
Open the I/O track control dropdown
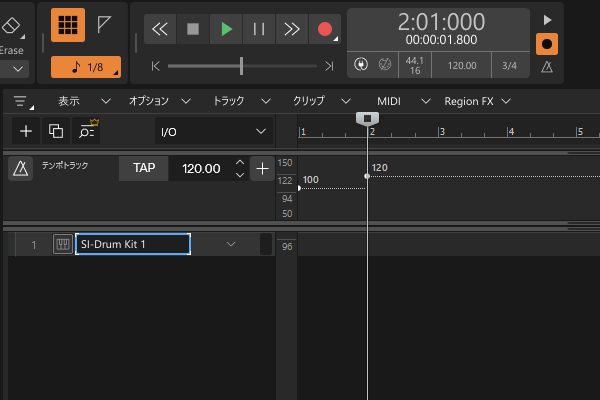(213, 131)
